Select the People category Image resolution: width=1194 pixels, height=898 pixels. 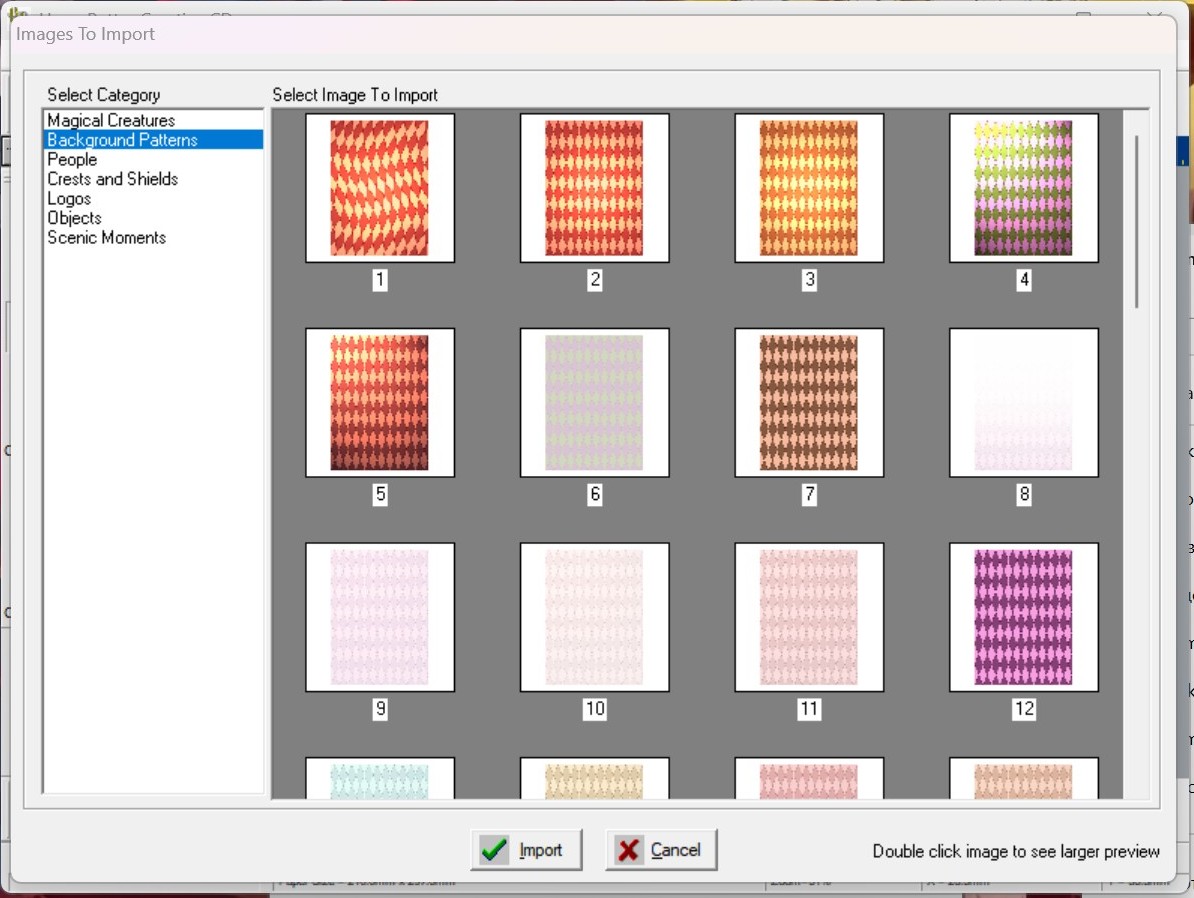tap(72, 159)
